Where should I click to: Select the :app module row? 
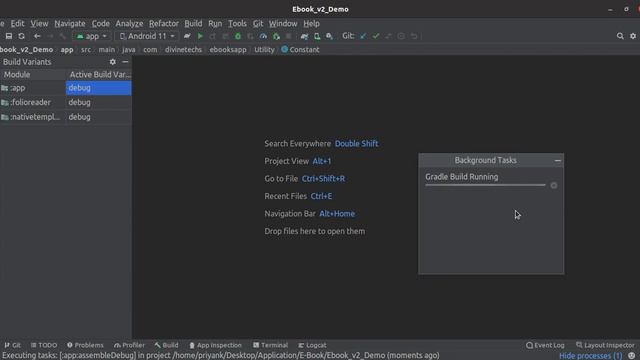tap(33, 88)
